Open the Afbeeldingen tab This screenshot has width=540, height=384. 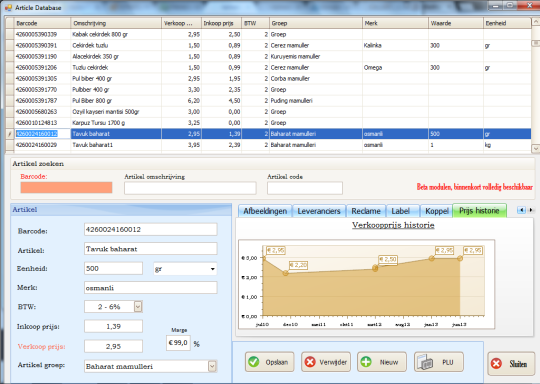265,211
